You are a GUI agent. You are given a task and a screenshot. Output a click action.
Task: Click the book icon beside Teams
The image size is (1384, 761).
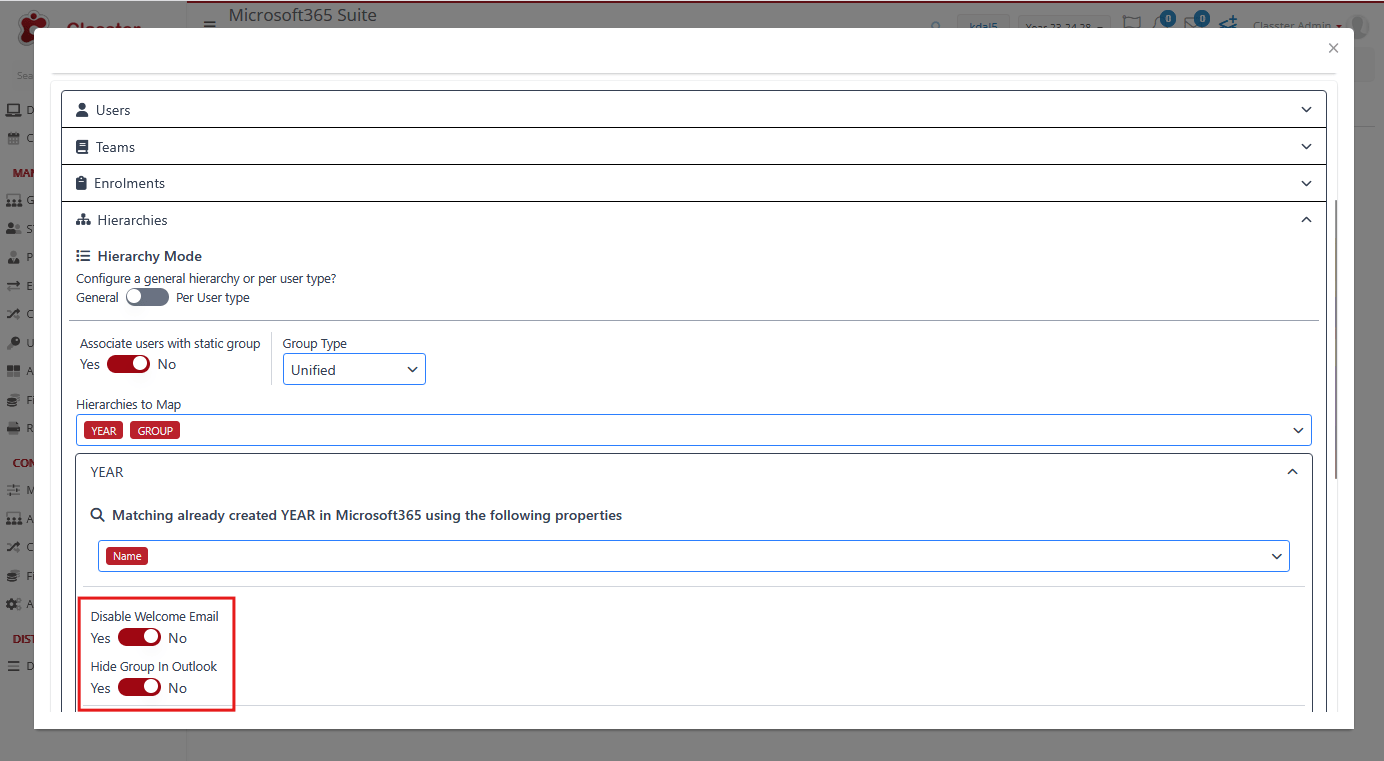83,147
